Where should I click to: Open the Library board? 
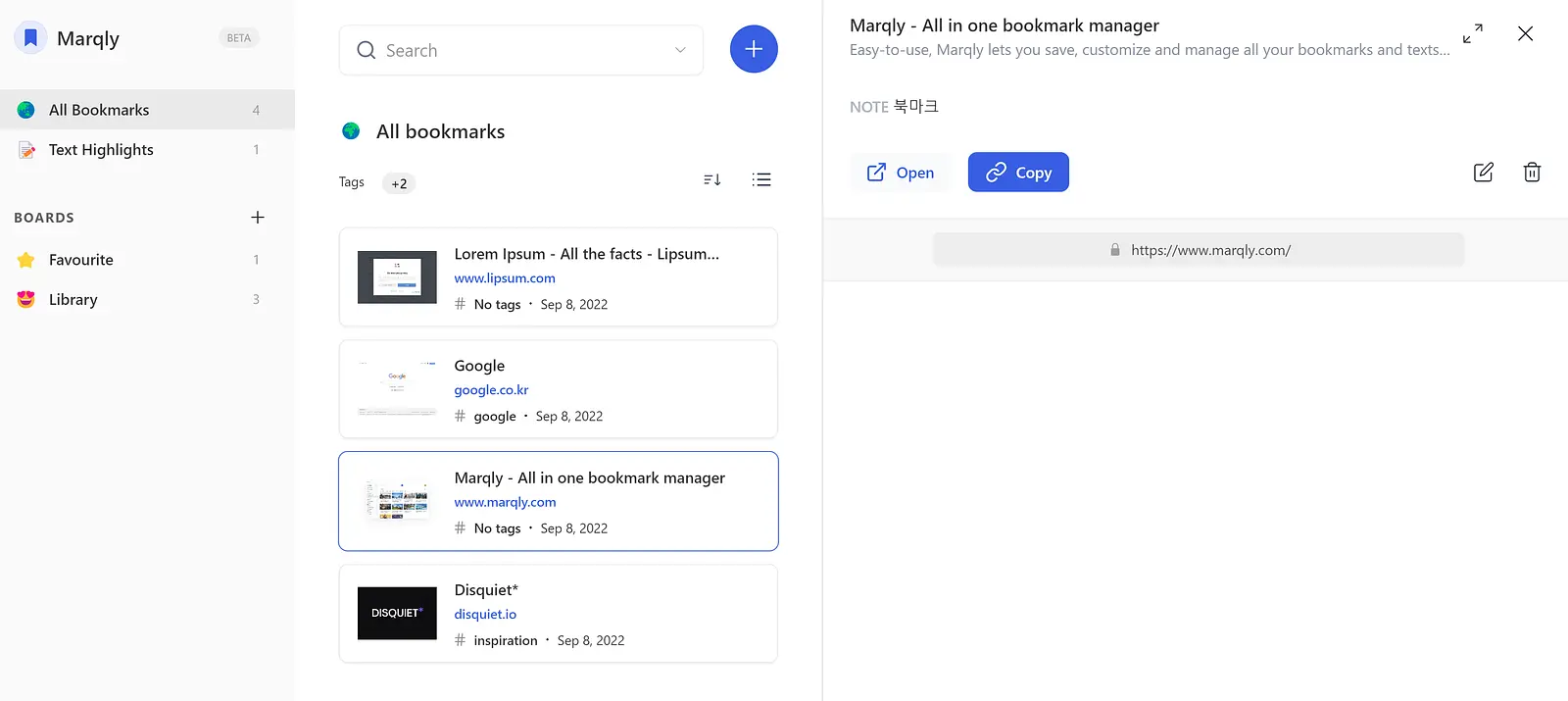coord(147,300)
